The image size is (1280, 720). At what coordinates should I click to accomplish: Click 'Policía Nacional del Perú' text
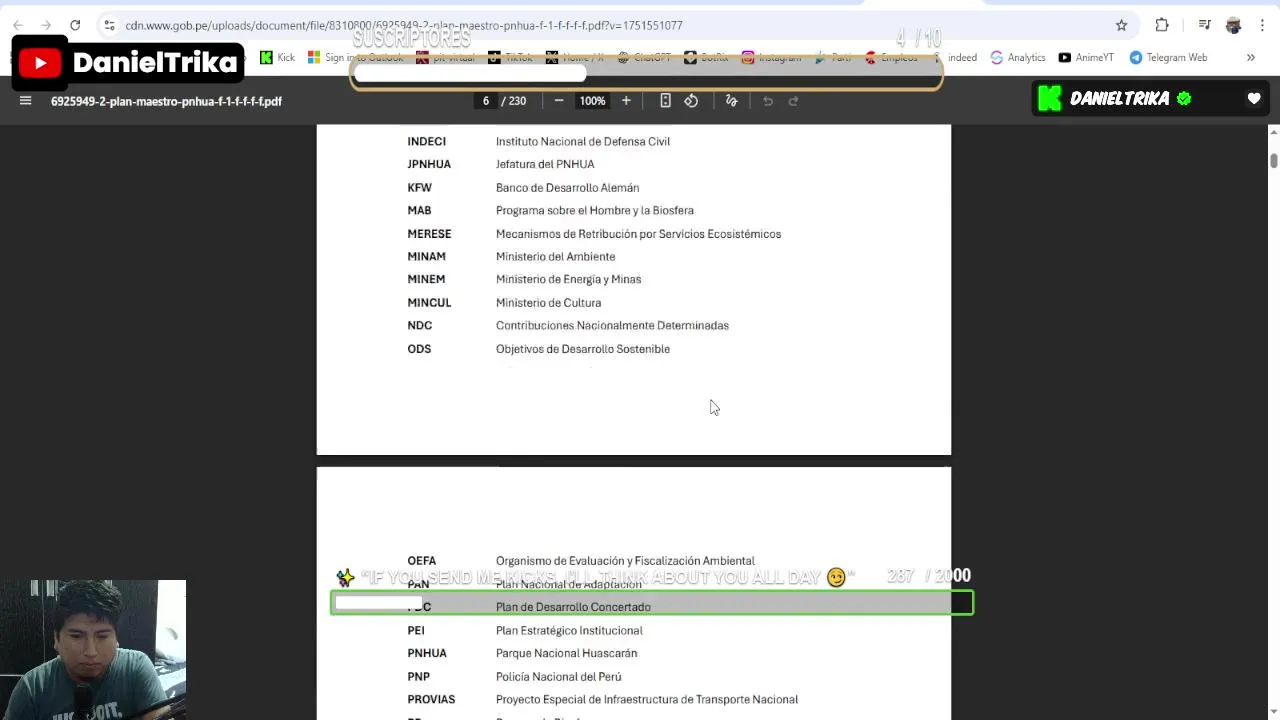[x=558, y=677]
